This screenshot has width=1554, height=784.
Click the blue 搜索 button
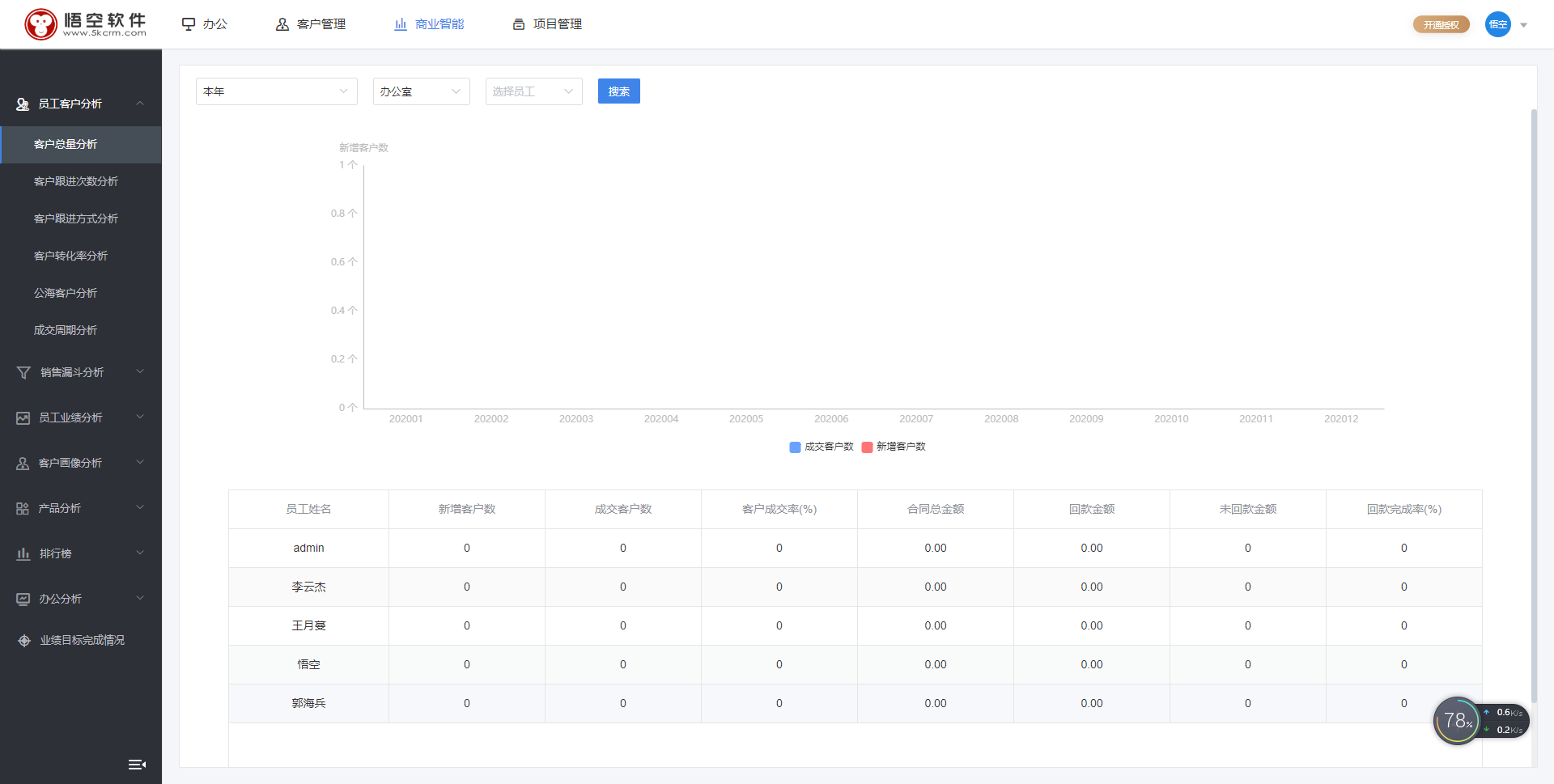coord(618,91)
